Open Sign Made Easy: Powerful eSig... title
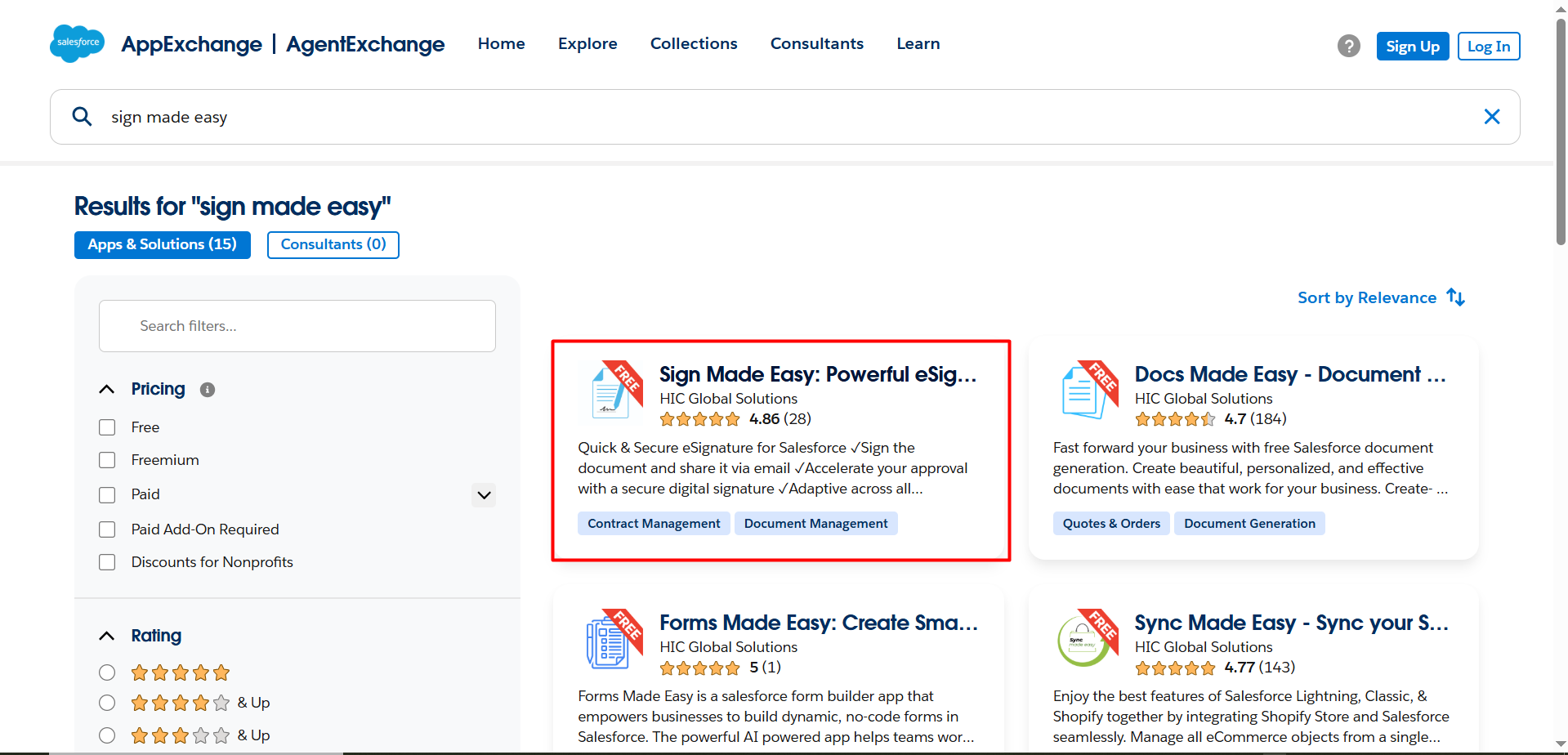This screenshot has height=755, width=1568. tap(818, 374)
